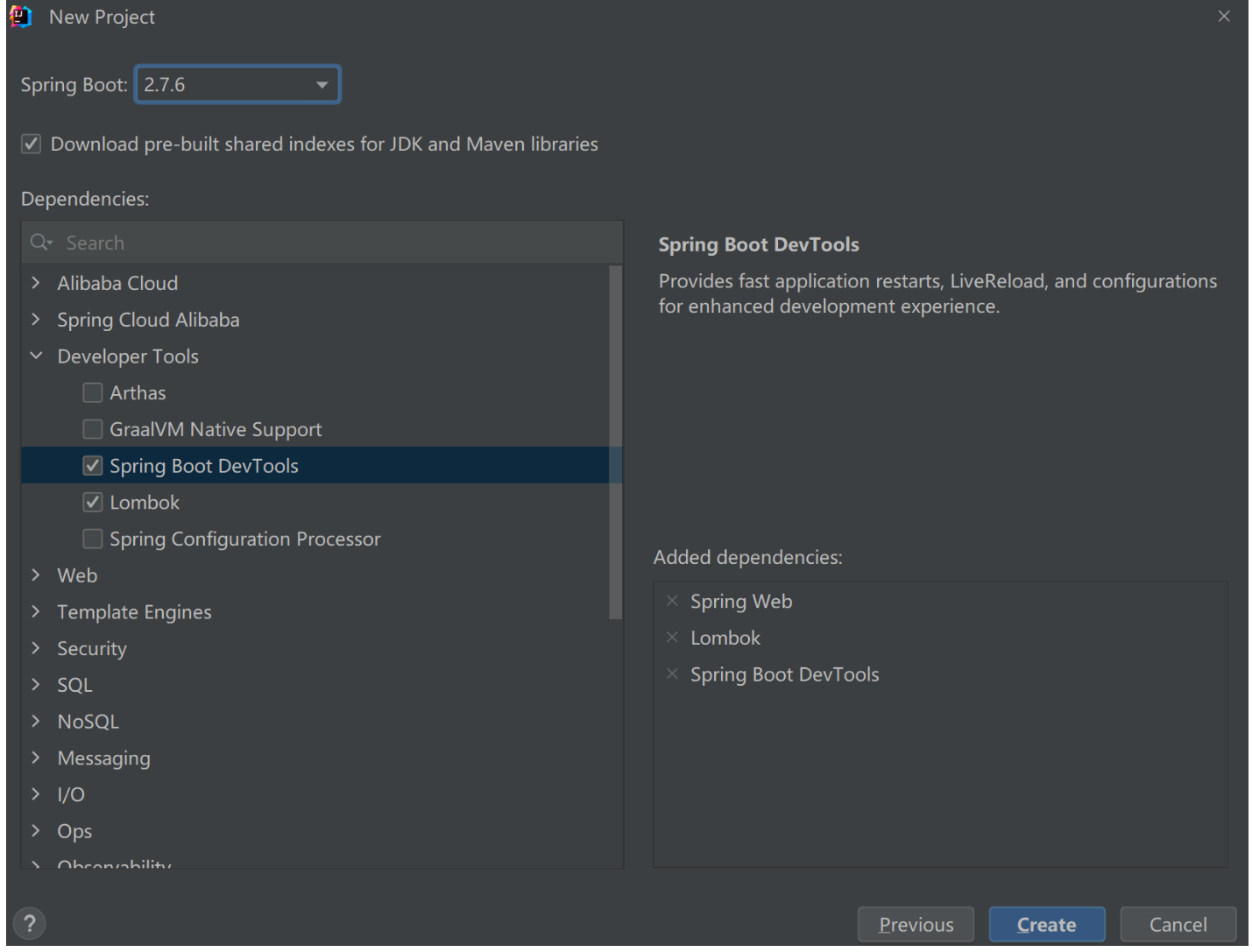Select Spring Web in added dependencies

(x=741, y=602)
